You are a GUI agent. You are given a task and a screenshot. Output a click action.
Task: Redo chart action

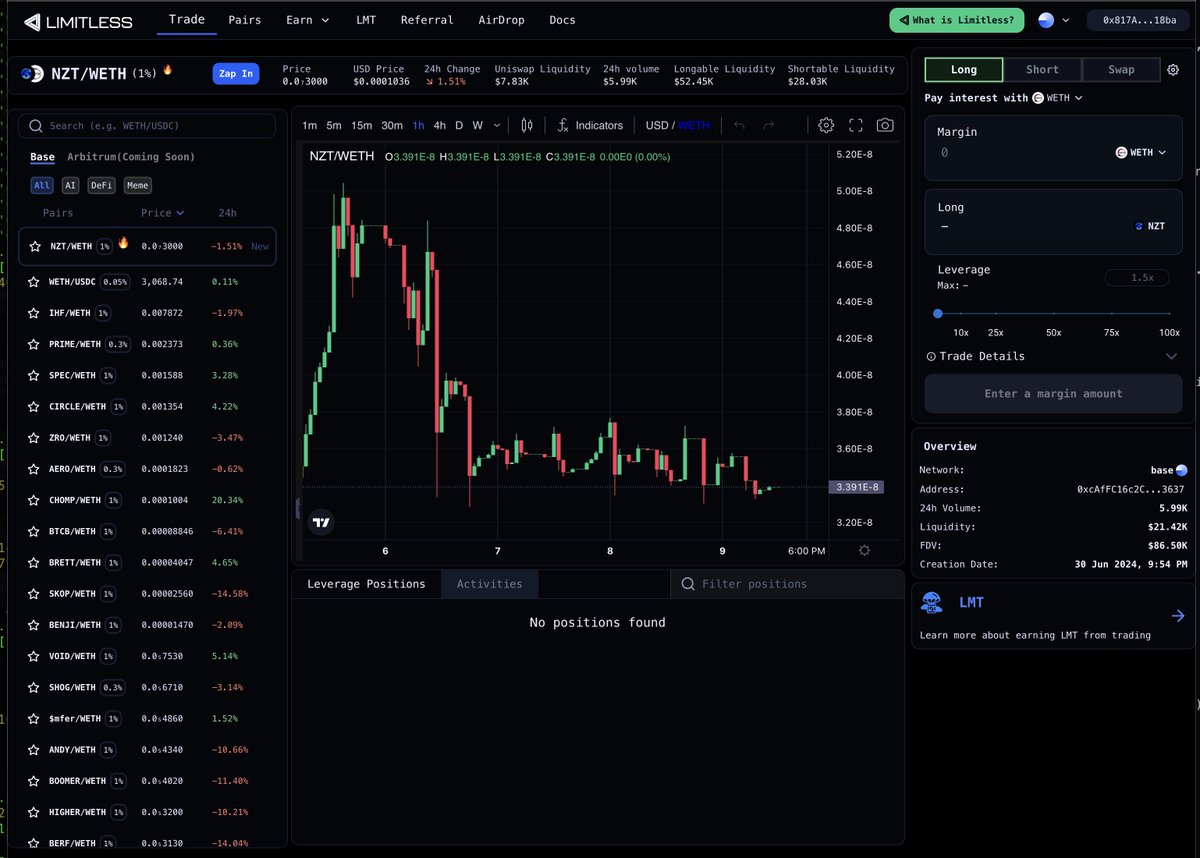coord(769,125)
